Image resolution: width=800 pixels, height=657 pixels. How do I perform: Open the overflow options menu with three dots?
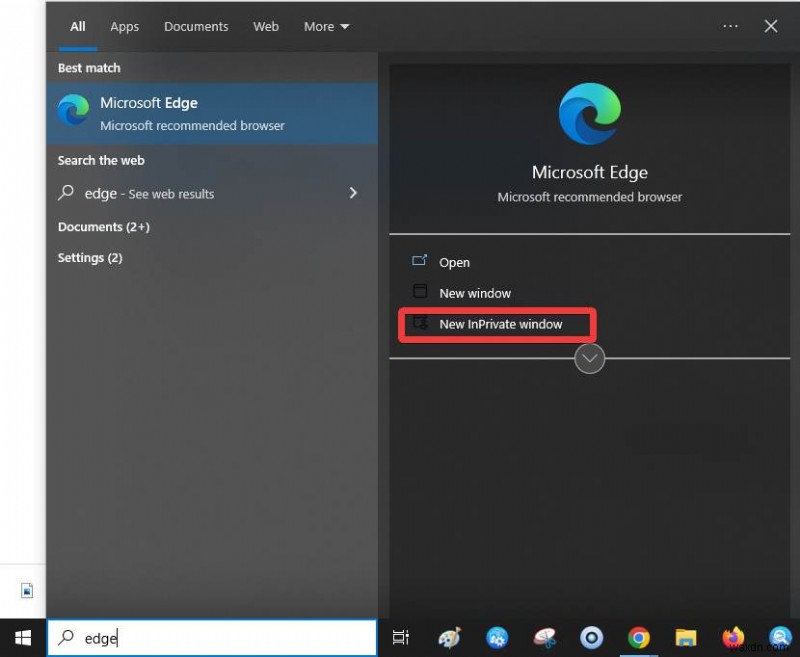730,26
